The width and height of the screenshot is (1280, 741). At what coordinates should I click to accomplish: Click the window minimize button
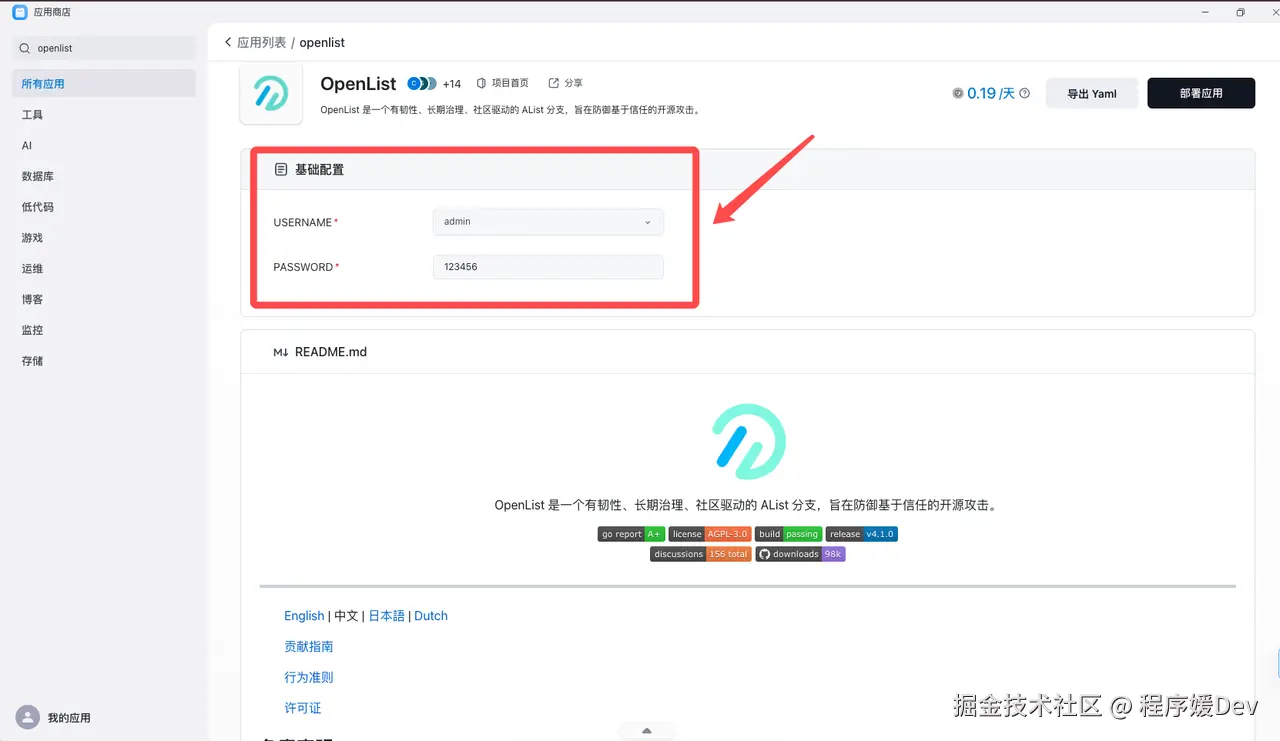[x=1205, y=12]
